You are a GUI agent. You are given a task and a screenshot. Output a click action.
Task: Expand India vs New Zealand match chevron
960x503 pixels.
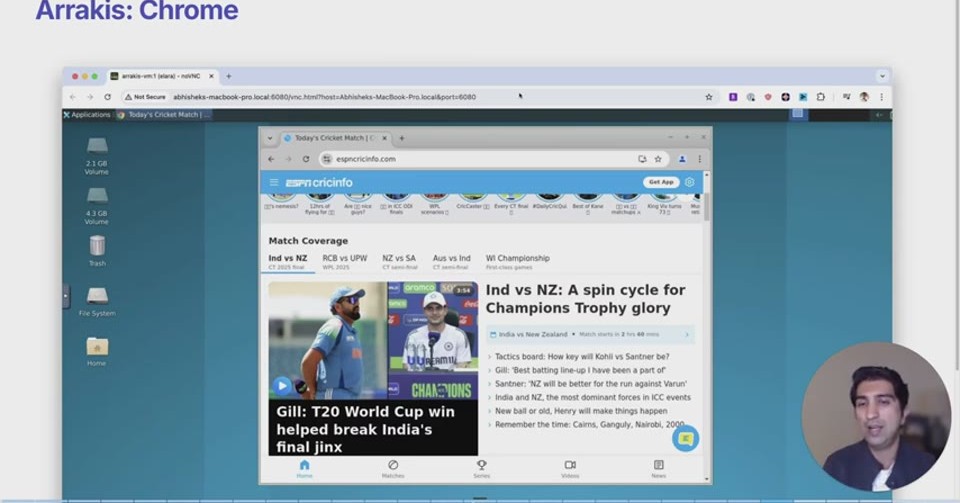(x=687, y=335)
